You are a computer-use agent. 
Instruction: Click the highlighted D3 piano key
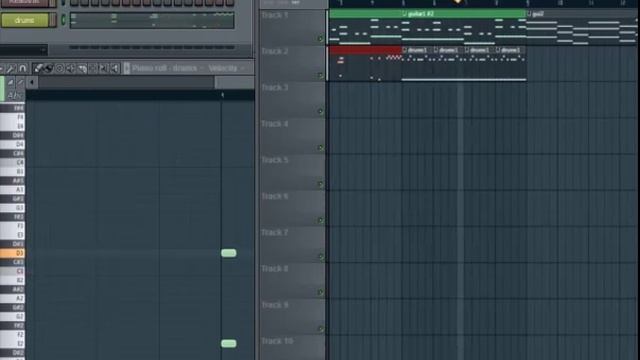(x=12, y=253)
